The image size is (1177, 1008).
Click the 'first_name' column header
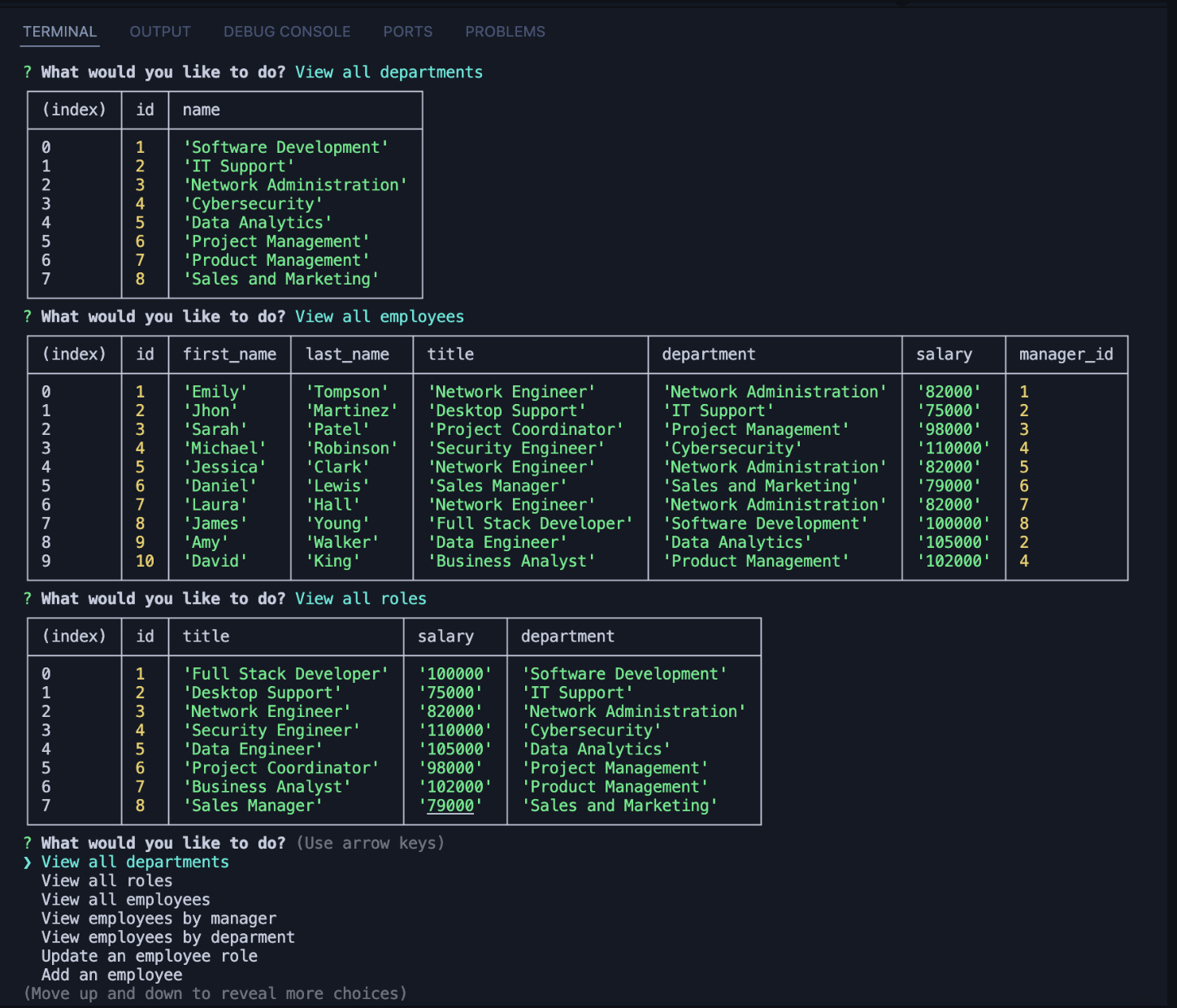(x=229, y=354)
